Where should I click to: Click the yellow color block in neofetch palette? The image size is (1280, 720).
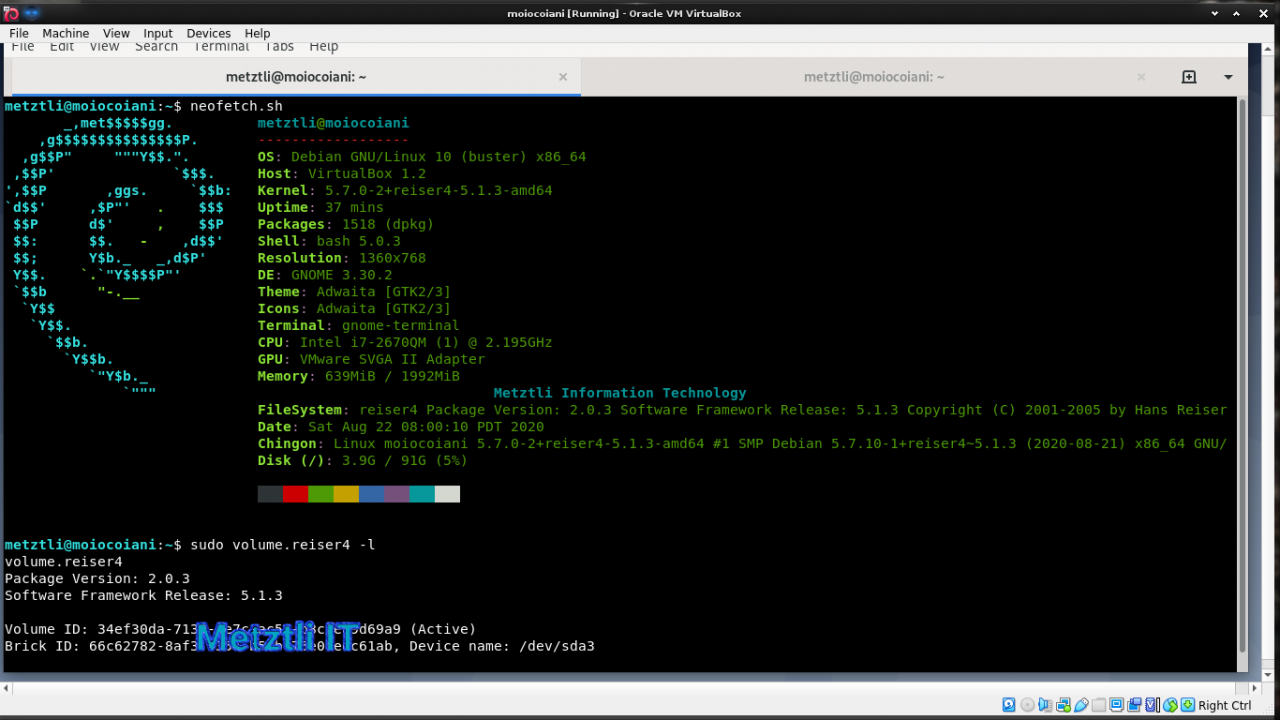click(346, 494)
